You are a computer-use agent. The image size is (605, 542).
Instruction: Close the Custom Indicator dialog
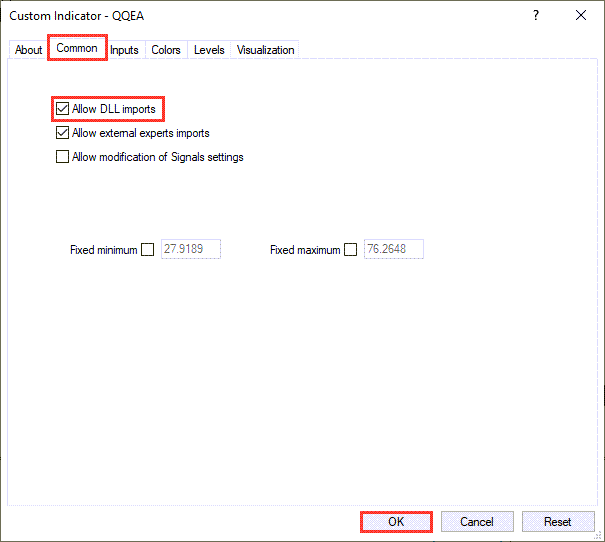pos(581,15)
